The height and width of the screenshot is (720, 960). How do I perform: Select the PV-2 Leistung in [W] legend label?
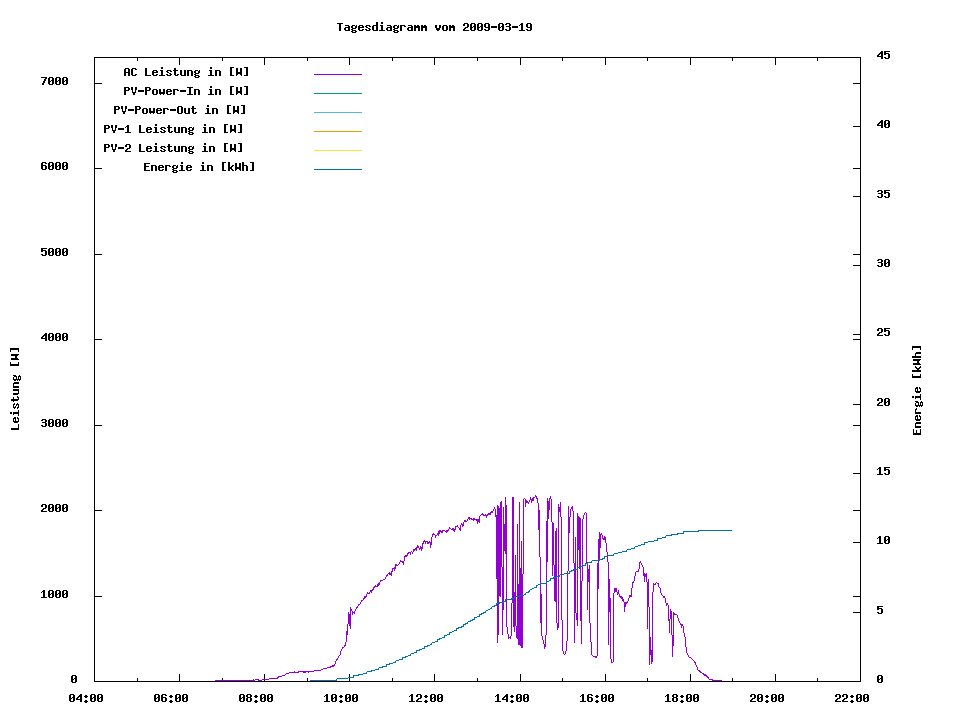click(173, 148)
